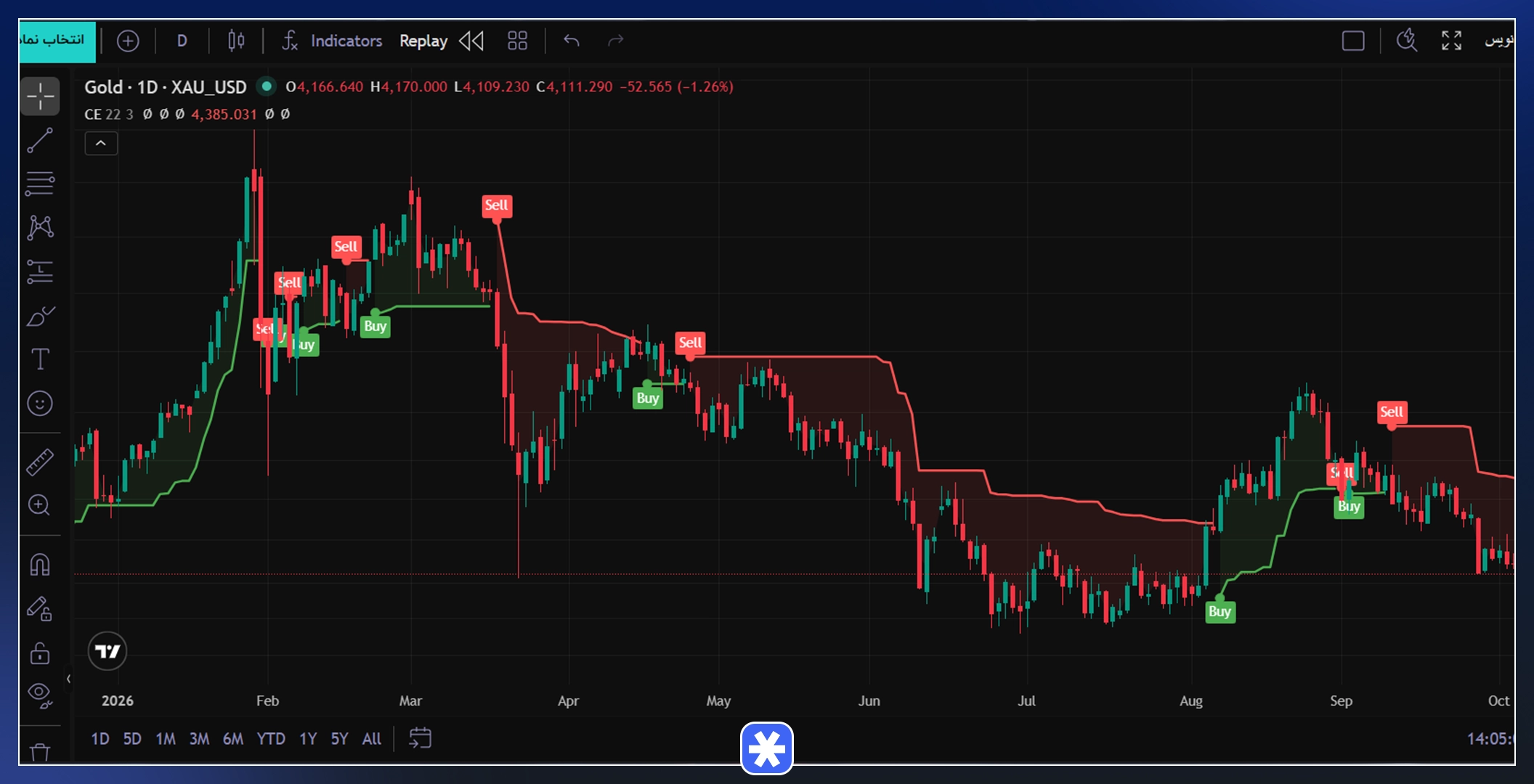Set the chart range to 5Y

(339, 739)
